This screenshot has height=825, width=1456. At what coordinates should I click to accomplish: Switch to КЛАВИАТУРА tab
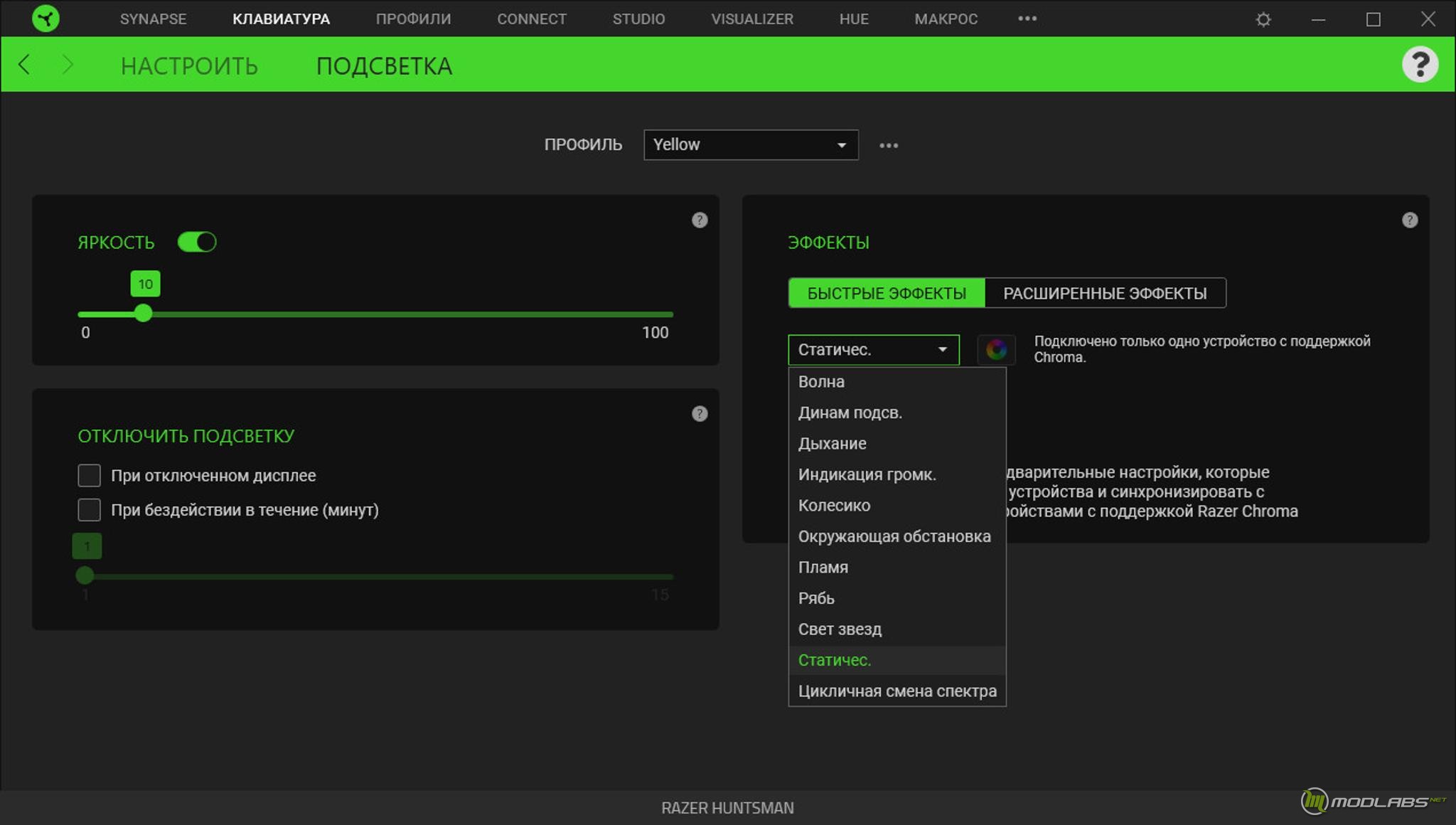281,18
